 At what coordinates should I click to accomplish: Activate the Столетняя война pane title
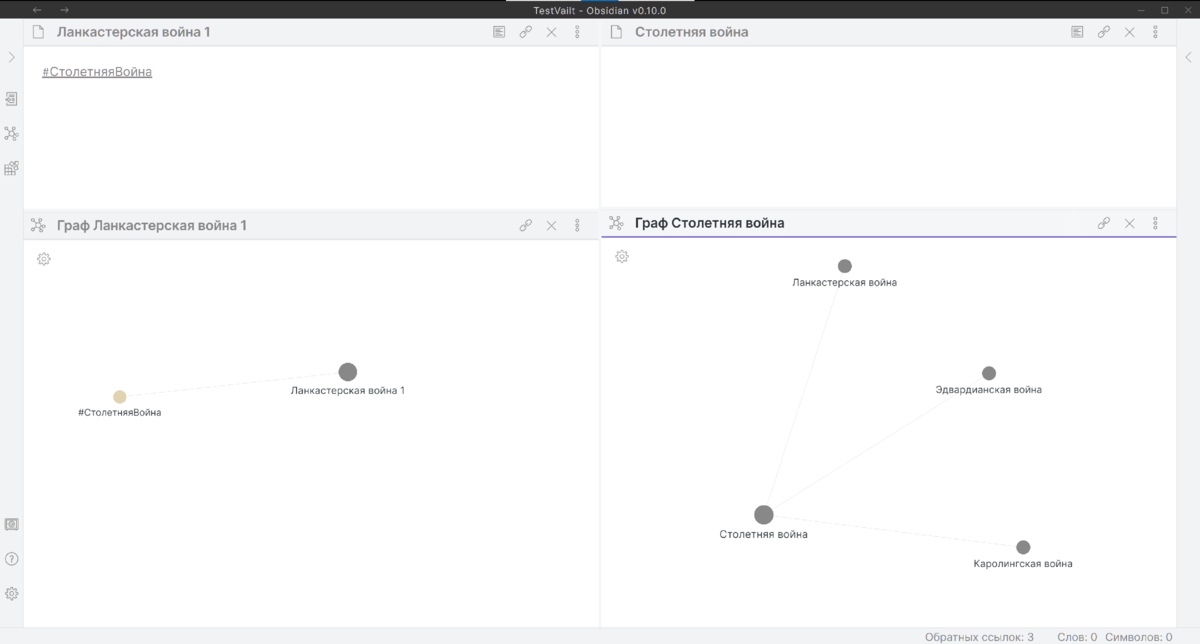(691, 32)
